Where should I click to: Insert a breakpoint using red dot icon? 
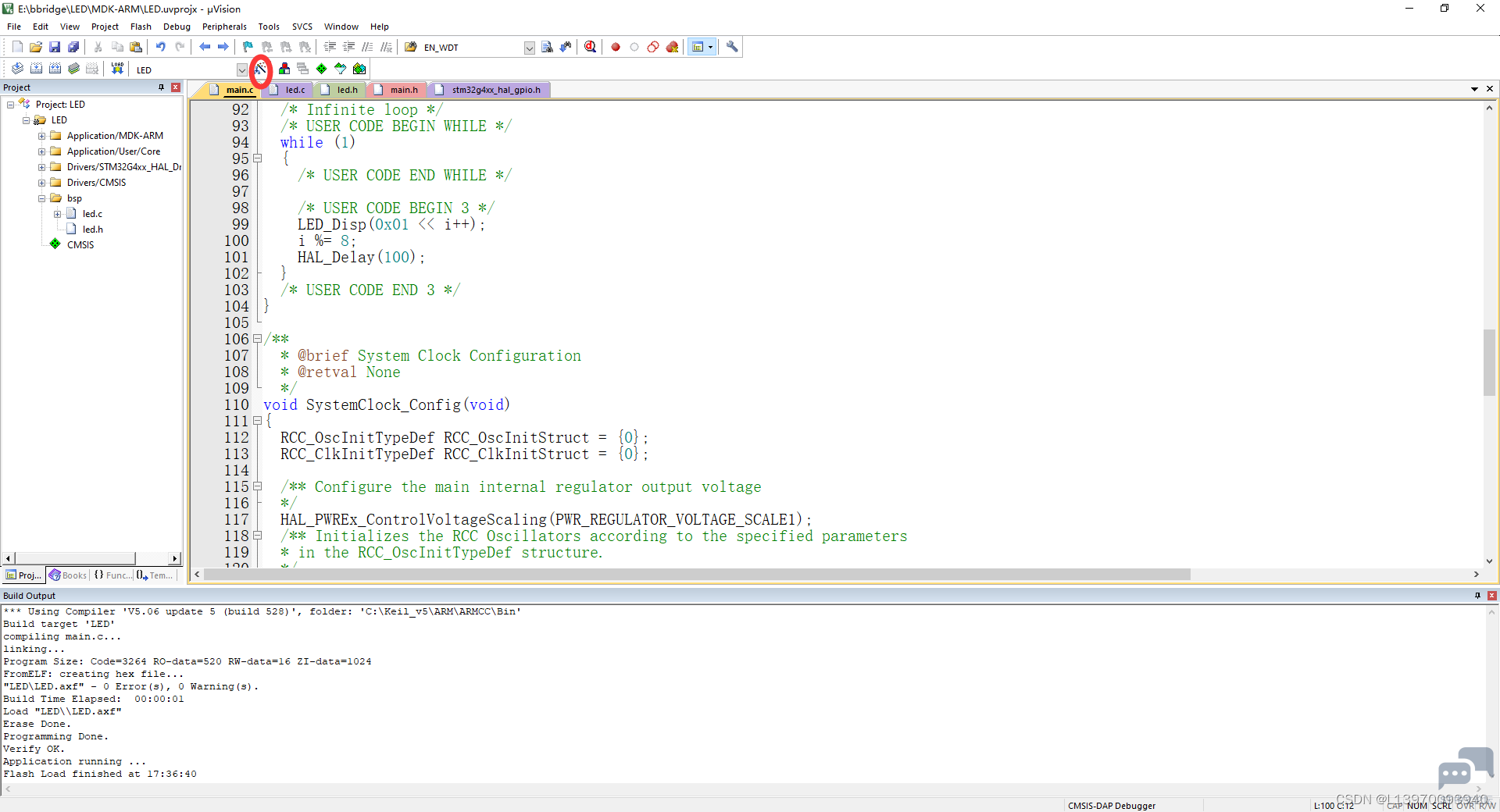[x=616, y=47]
